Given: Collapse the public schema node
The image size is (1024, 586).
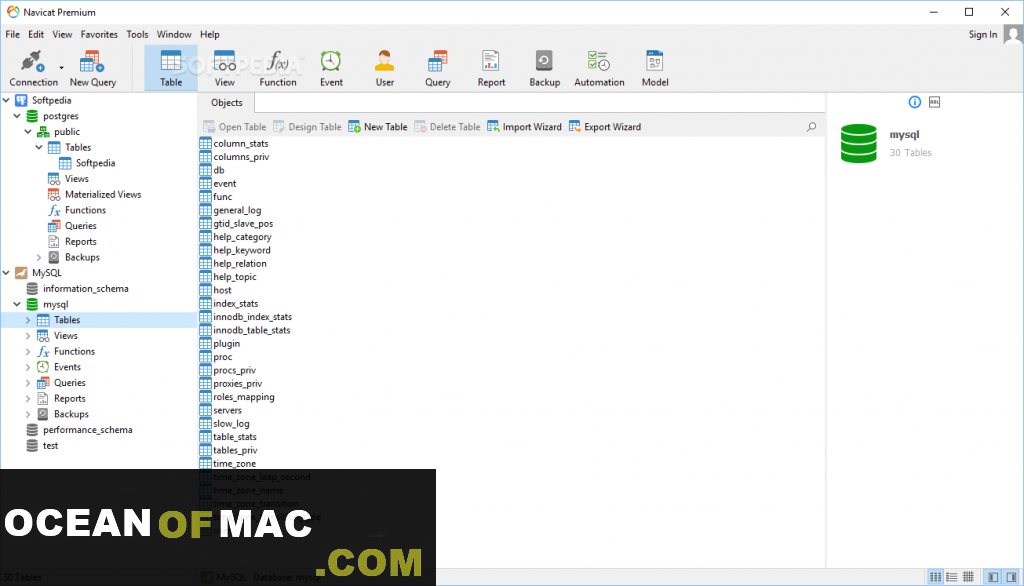Looking at the screenshot, I should point(28,131).
